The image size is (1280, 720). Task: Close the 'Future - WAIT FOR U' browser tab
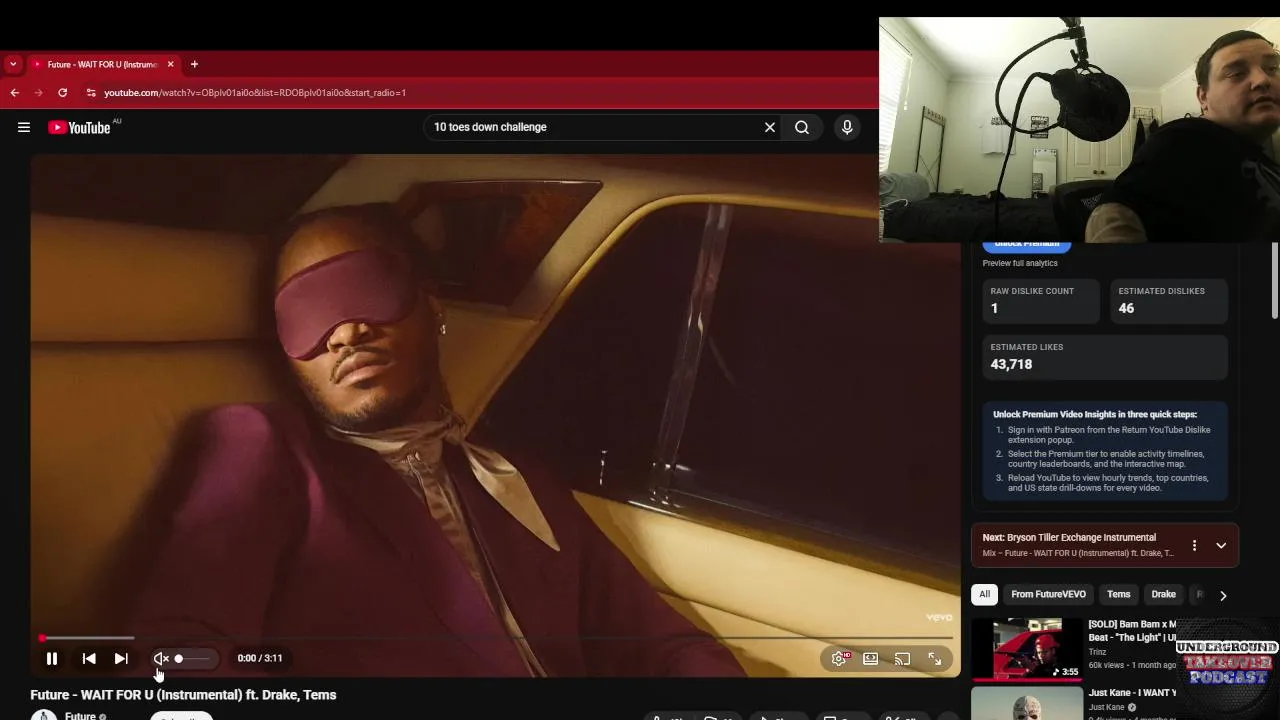170,64
